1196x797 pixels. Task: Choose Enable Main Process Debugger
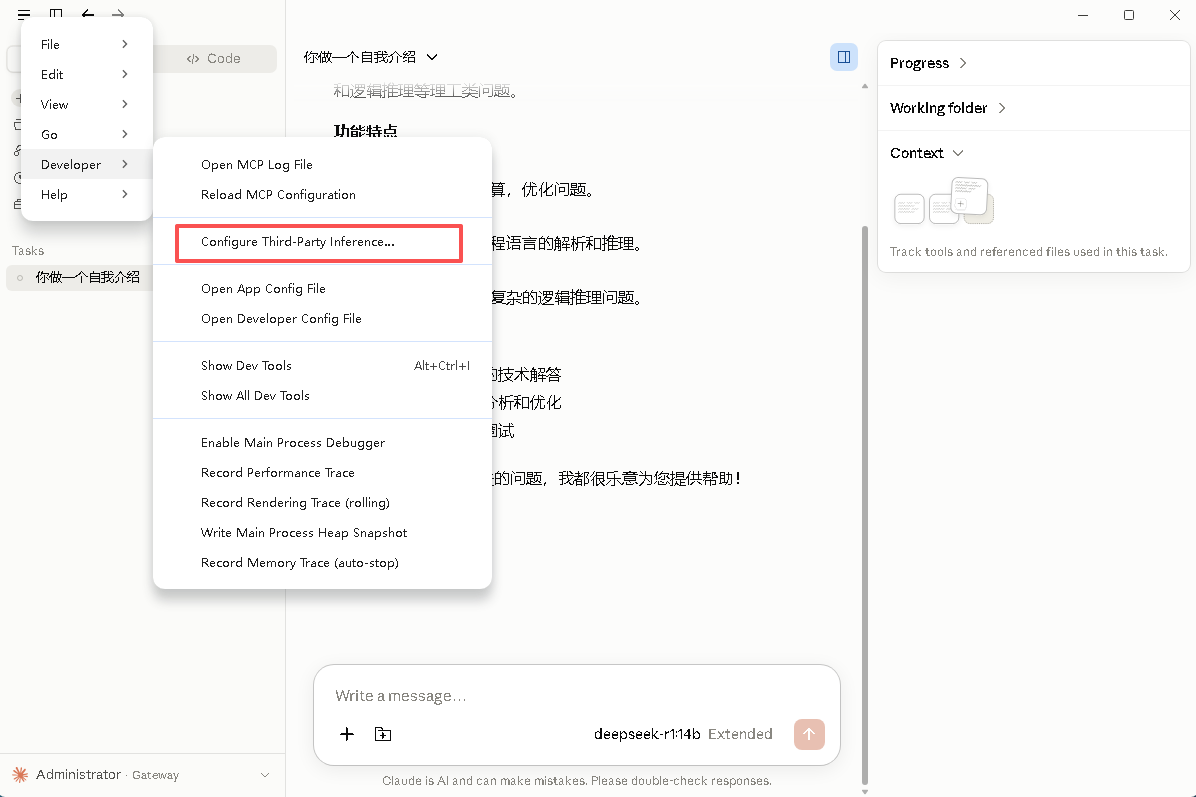(322, 442)
